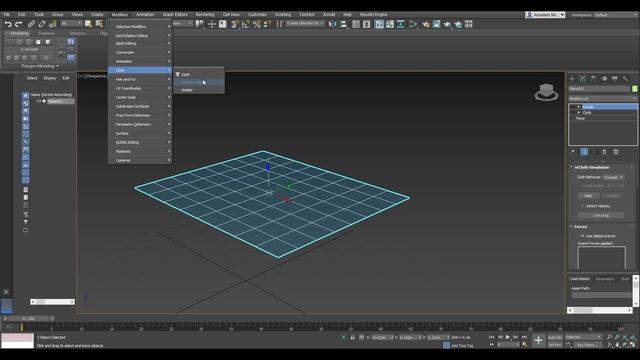Click the Bake button in mCloth Simulation
The height and width of the screenshot is (360, 640).
588,196
